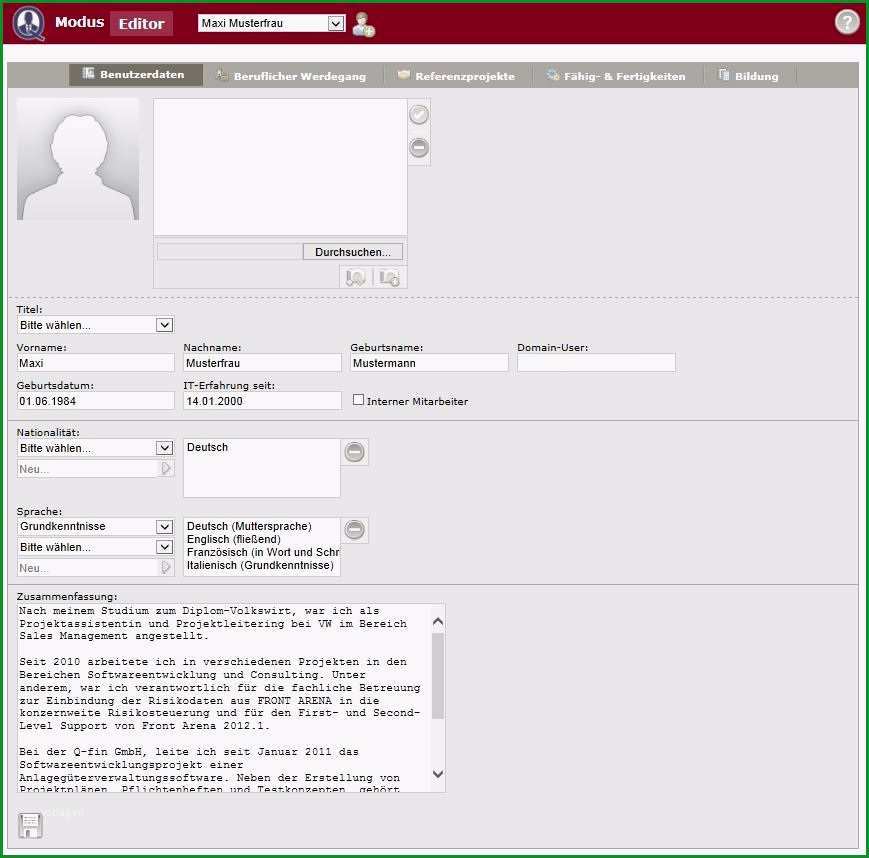Click the Vorname input field
Image resolution: width=869 pixels, height=858 pixels.
[x=95, y=363]
